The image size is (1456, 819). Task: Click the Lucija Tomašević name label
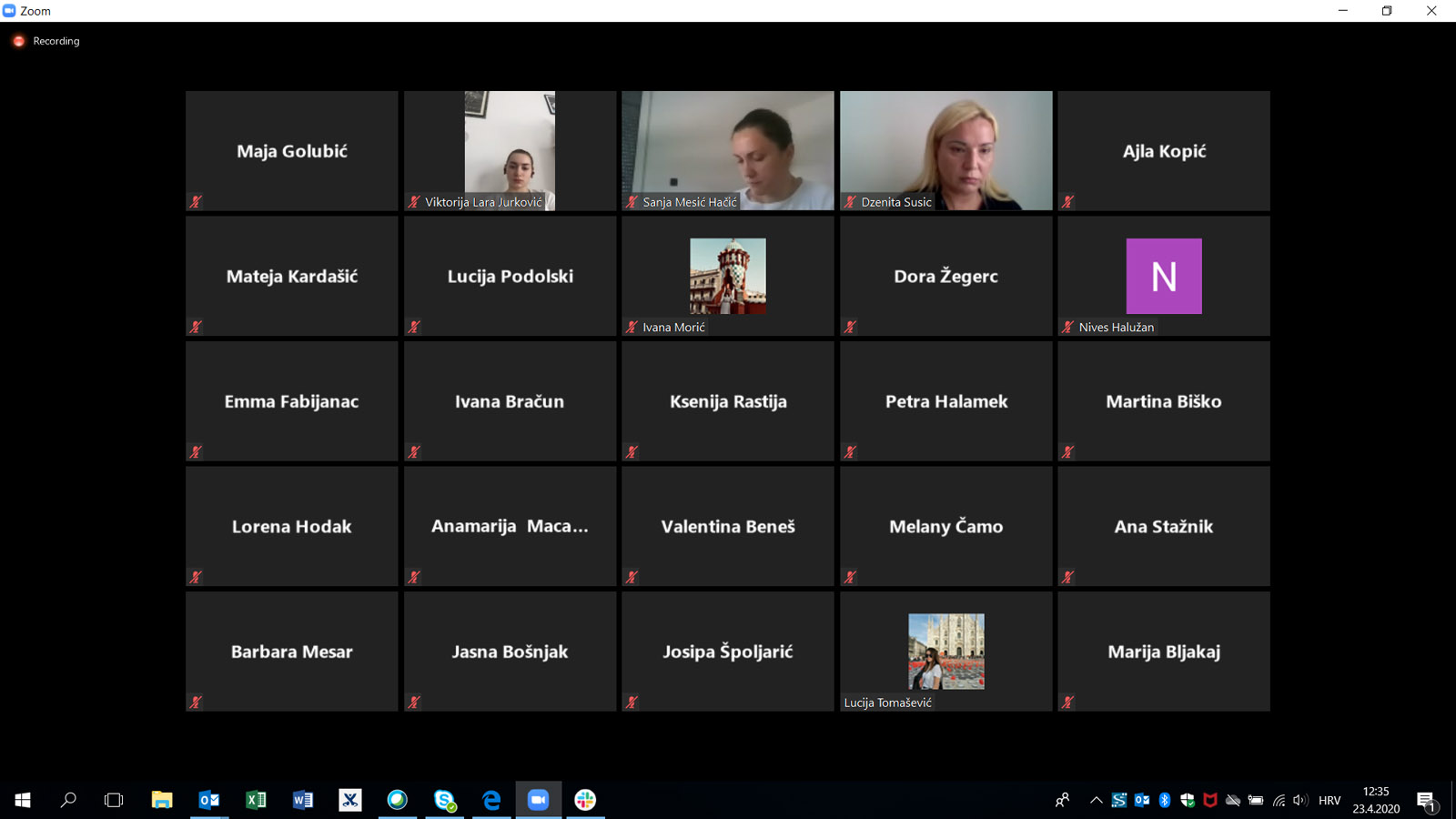[x=888, y=703]
